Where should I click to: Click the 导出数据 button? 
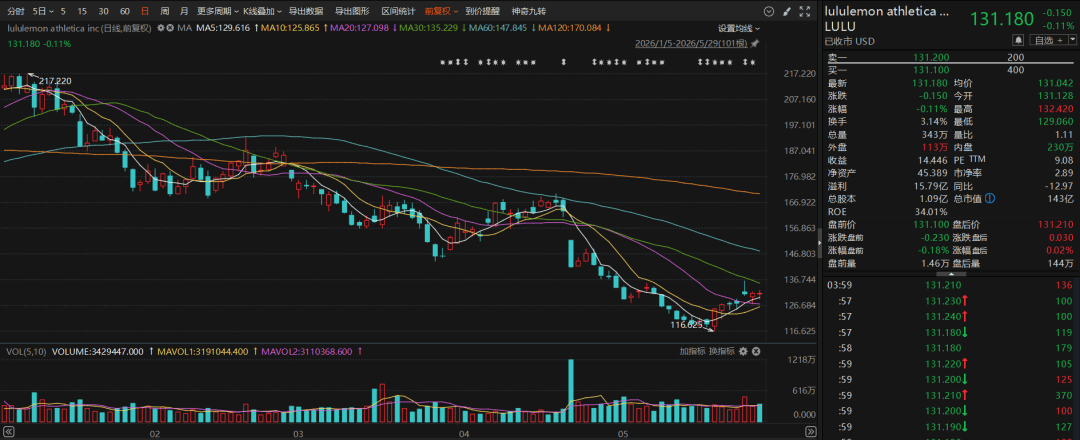click(306, 11)
